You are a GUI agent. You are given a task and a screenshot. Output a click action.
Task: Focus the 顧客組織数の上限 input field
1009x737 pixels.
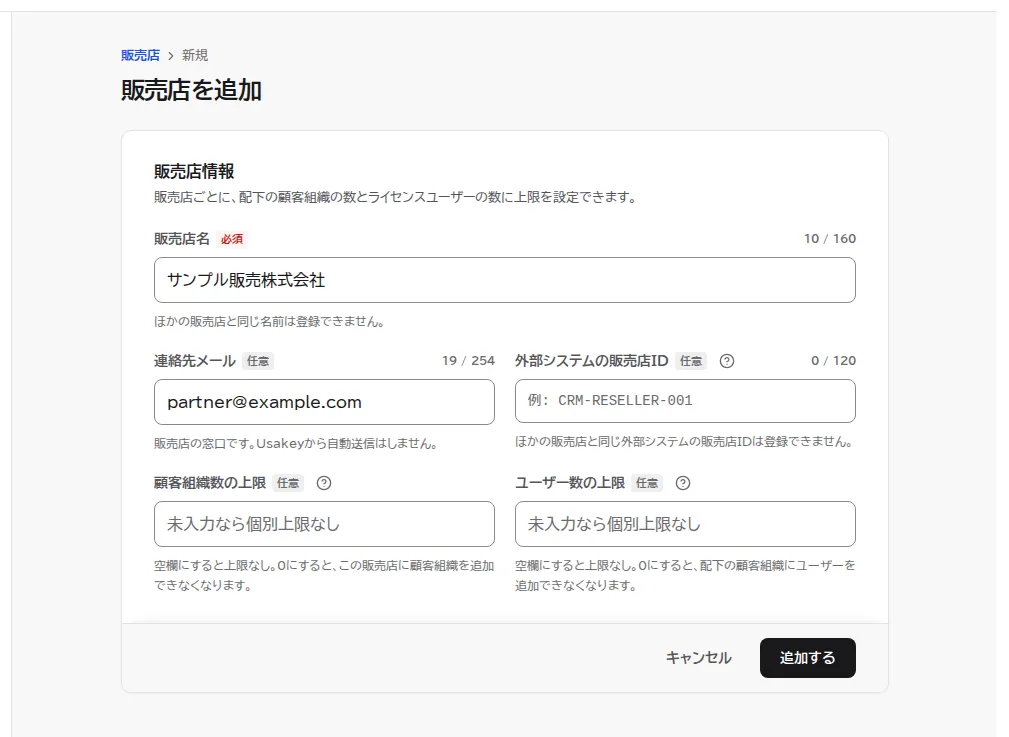click(x=324, y=524)
